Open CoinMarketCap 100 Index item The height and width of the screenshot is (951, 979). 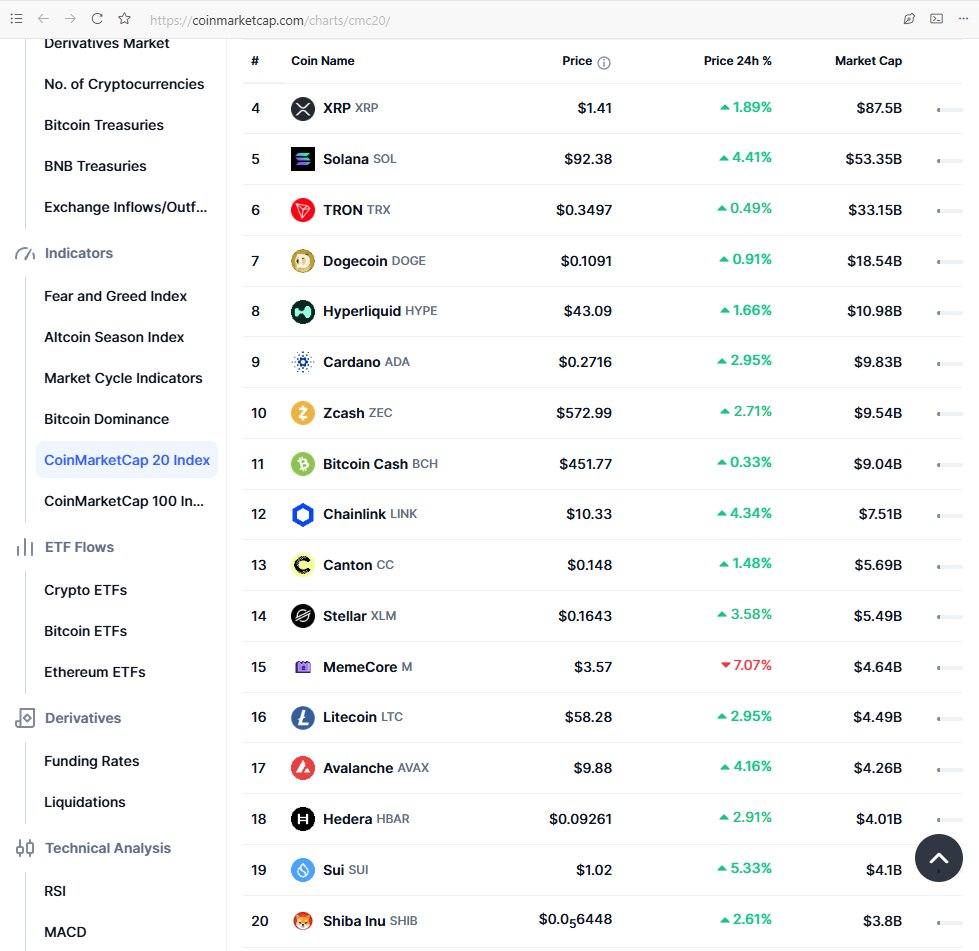124,501
